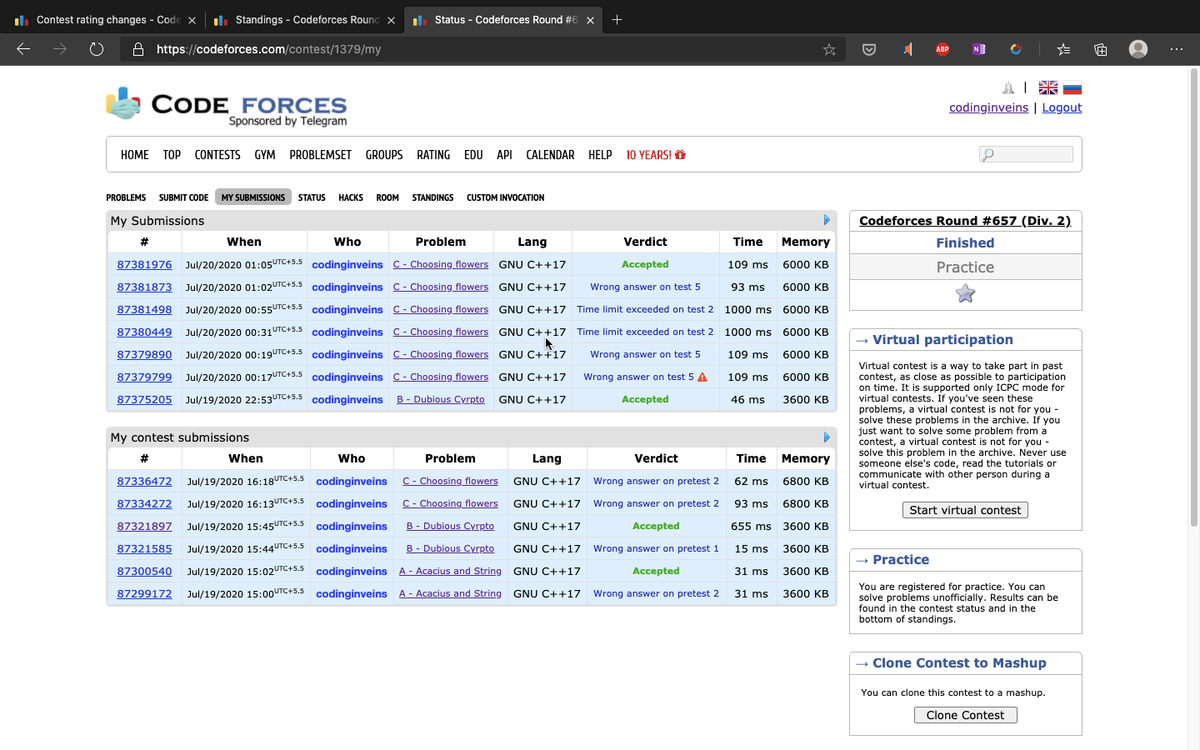This screenshot has width=1200, height=750.
Task: Open notifications with the bell icon
Action: pos(1008,88)
